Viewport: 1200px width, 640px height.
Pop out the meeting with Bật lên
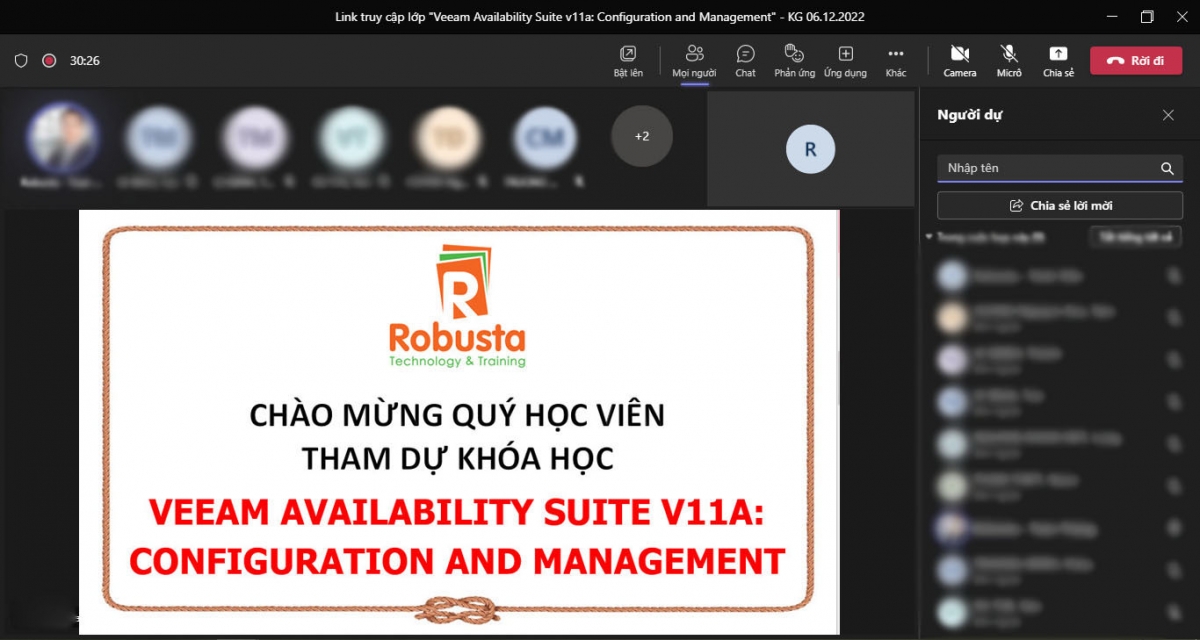click(628, 60)
